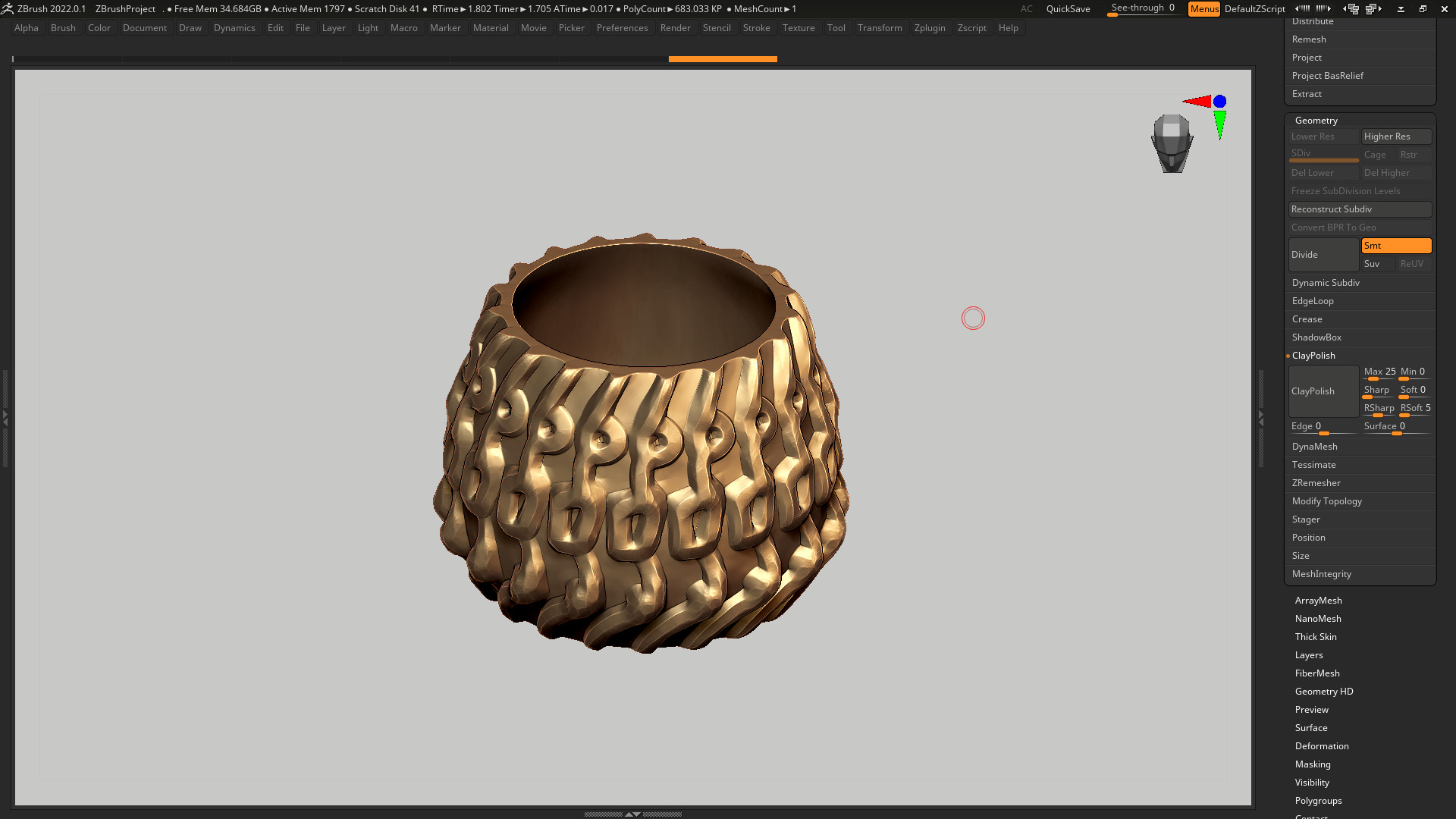Adjust the ClayPolish Min 0 slider
This screenshot has height=819, width=1456.
[x=1415, y=372]
